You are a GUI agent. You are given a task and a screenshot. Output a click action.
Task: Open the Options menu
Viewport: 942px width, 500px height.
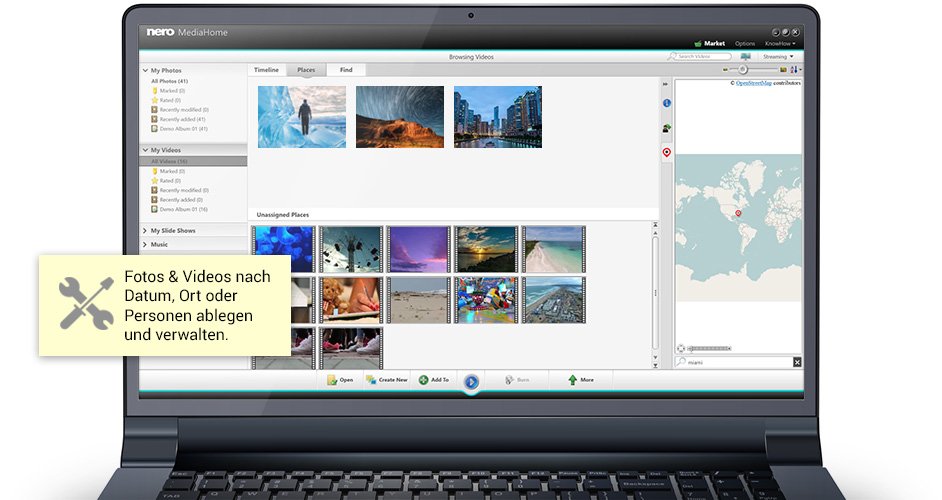pyautogui.click(x=745, y=43)
